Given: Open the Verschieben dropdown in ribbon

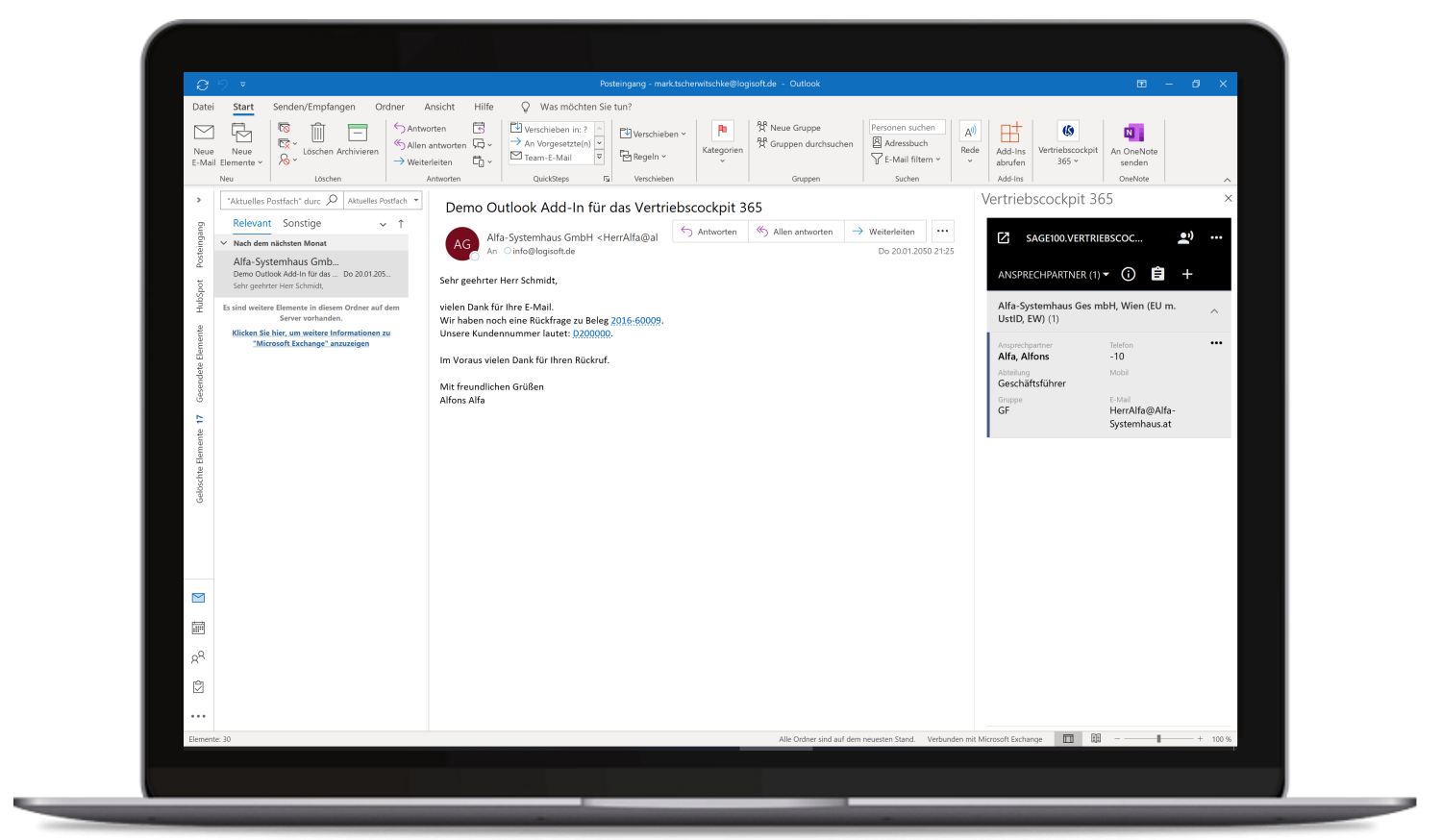Looking at the screenshot, I should [653, 134].
